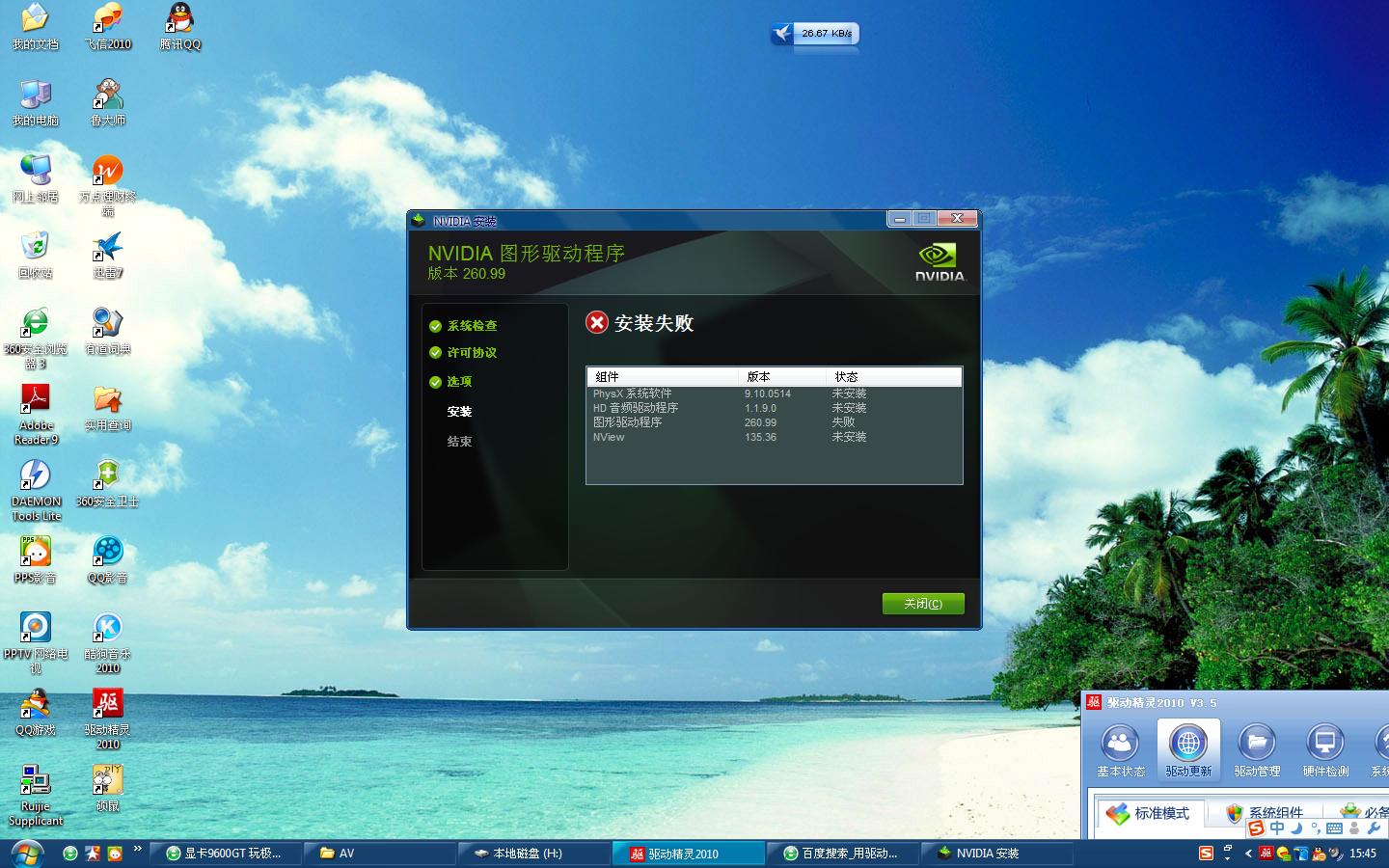Switch to NVIDIA 安装 taskbar button
Image resolution: width=1389 pixels, height=868 pixels.
coord(997,854)
